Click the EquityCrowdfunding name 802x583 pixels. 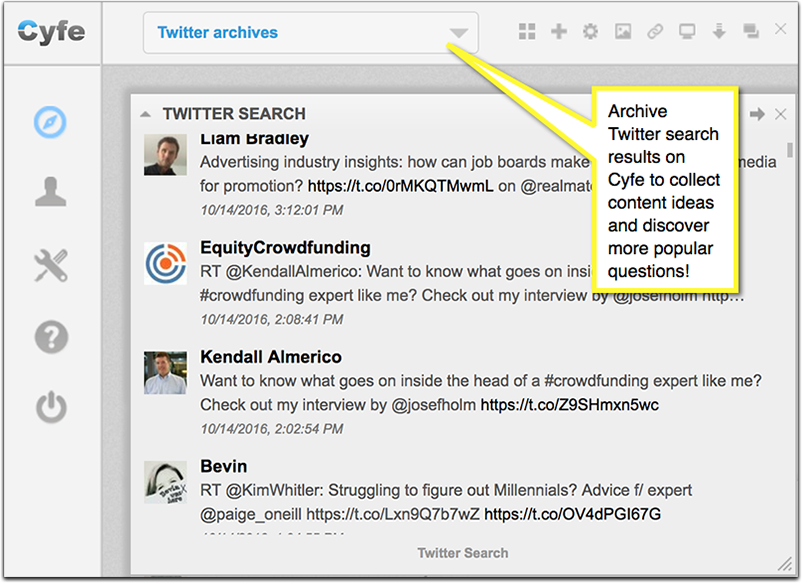(285, 248)
